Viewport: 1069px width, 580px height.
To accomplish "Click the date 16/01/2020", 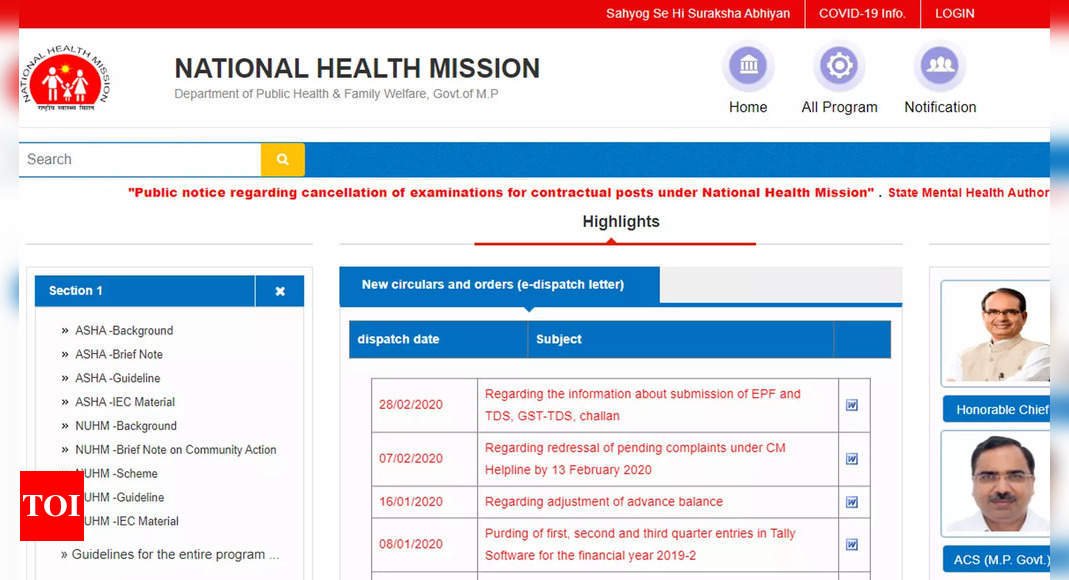I will 410,502.
